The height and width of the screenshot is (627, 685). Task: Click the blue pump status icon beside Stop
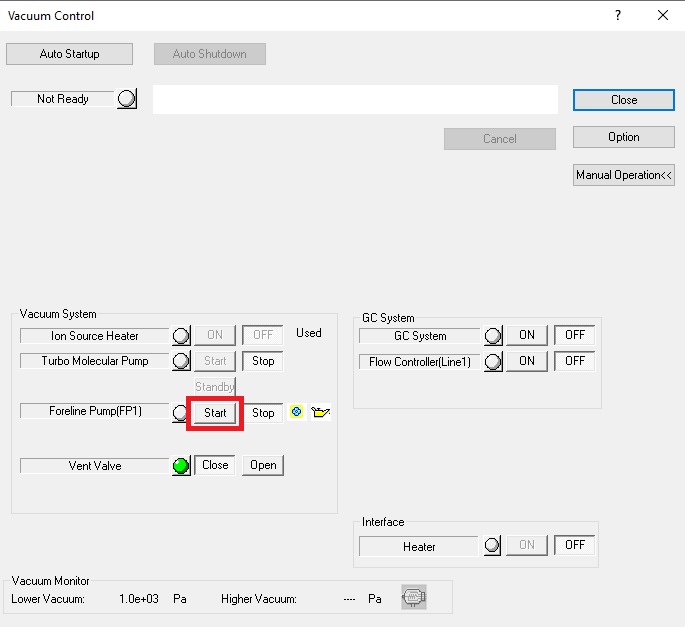click(x=297, y=412)
